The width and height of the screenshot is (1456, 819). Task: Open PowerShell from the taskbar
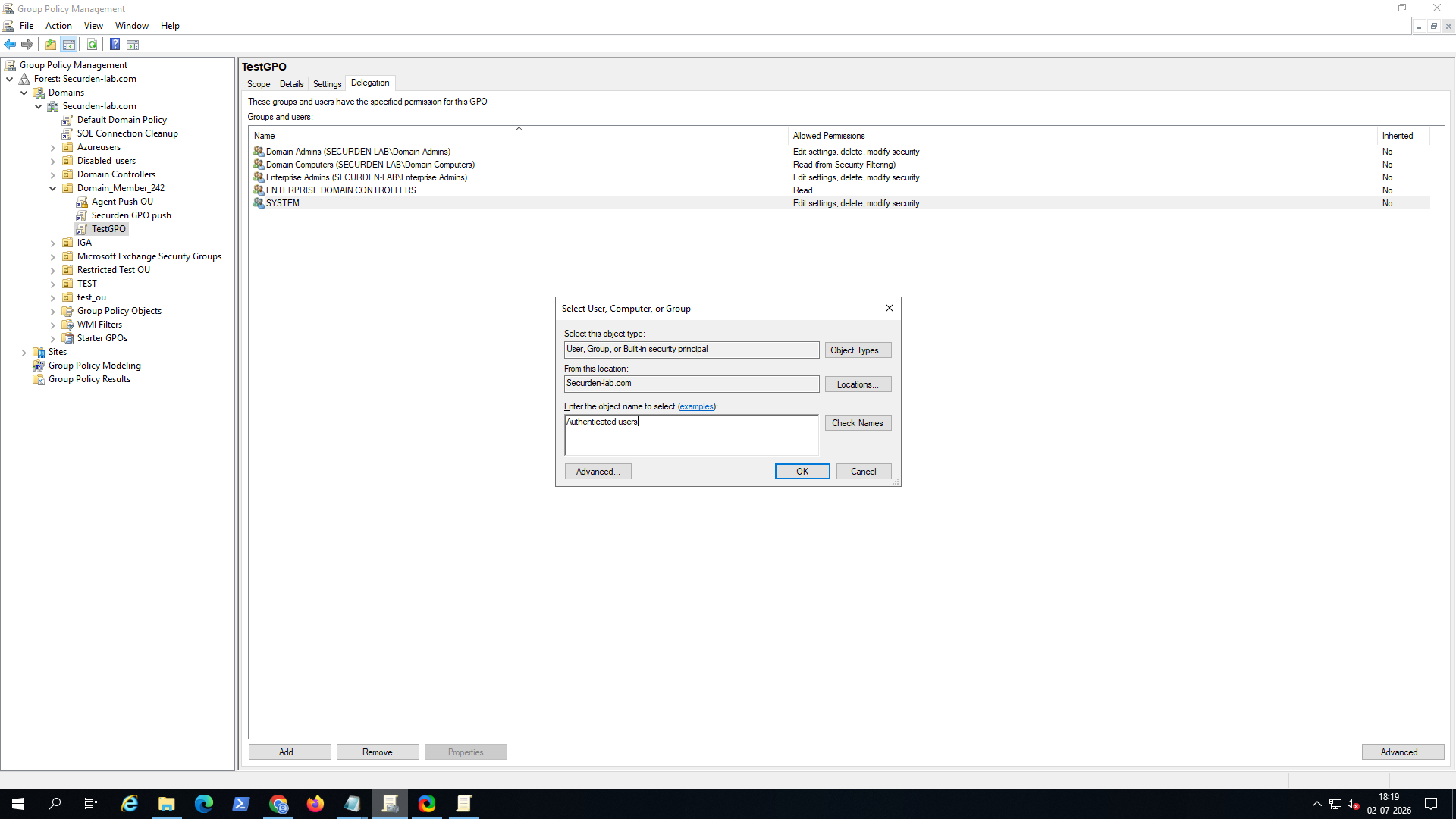click(x=241, y=804)
